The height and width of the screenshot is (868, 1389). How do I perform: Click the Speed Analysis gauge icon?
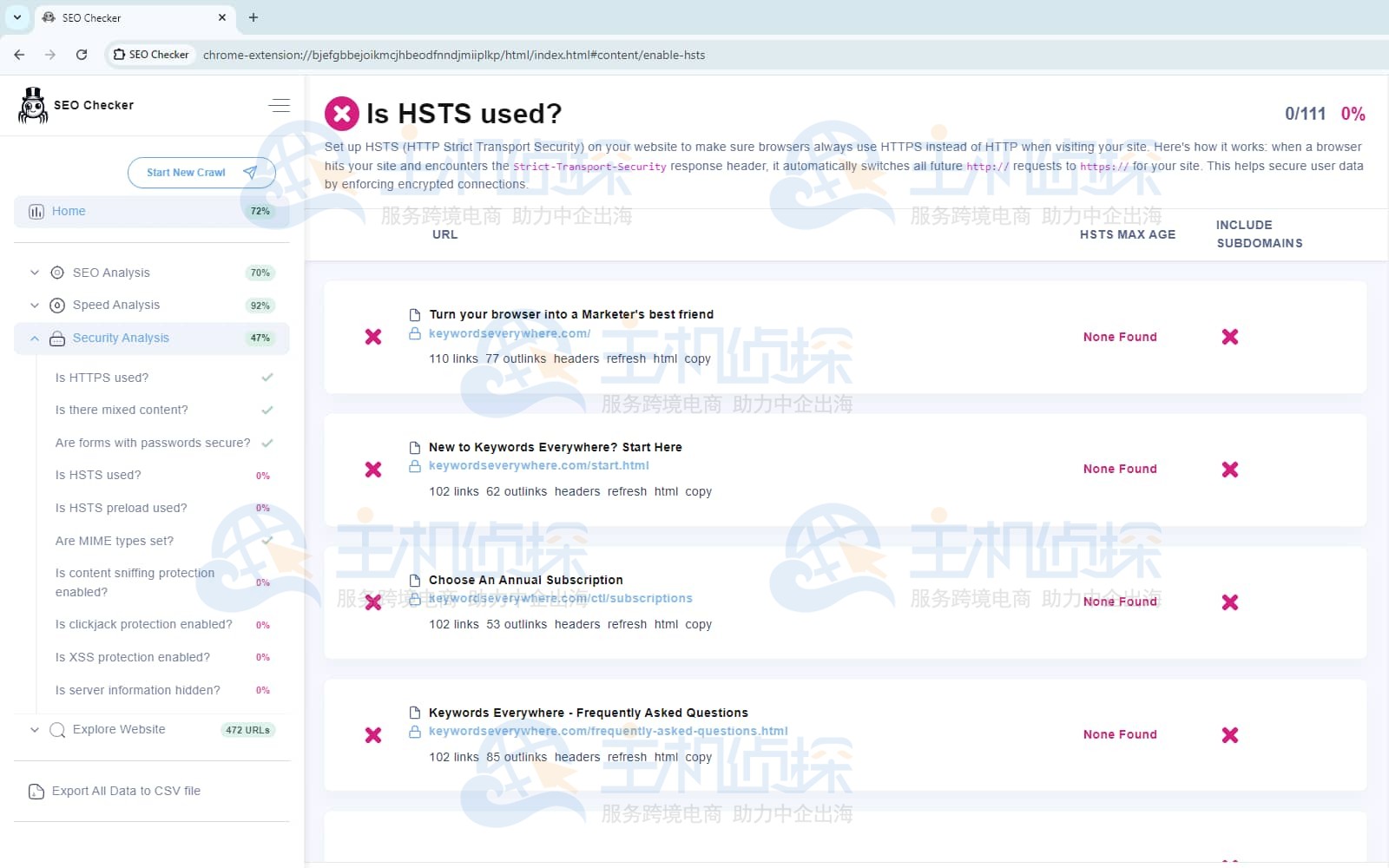(57, 306)
